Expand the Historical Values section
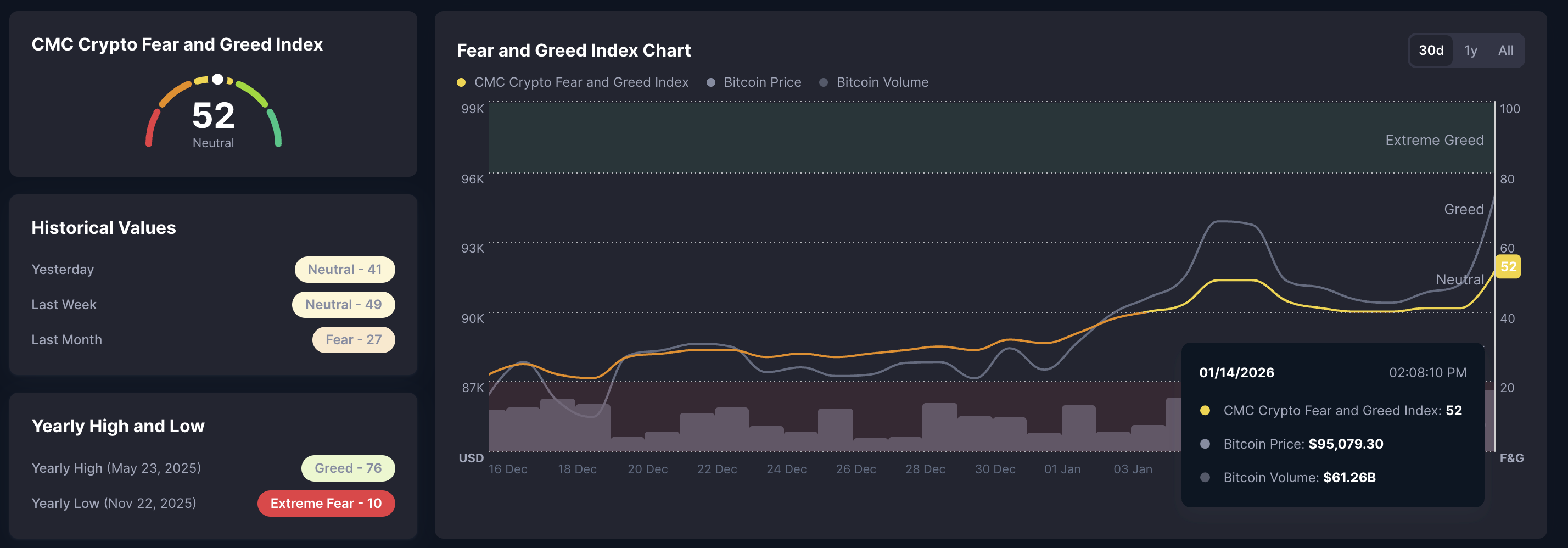Image resolution: width=1568 pixels, height=548 pixels. point(103,228)
